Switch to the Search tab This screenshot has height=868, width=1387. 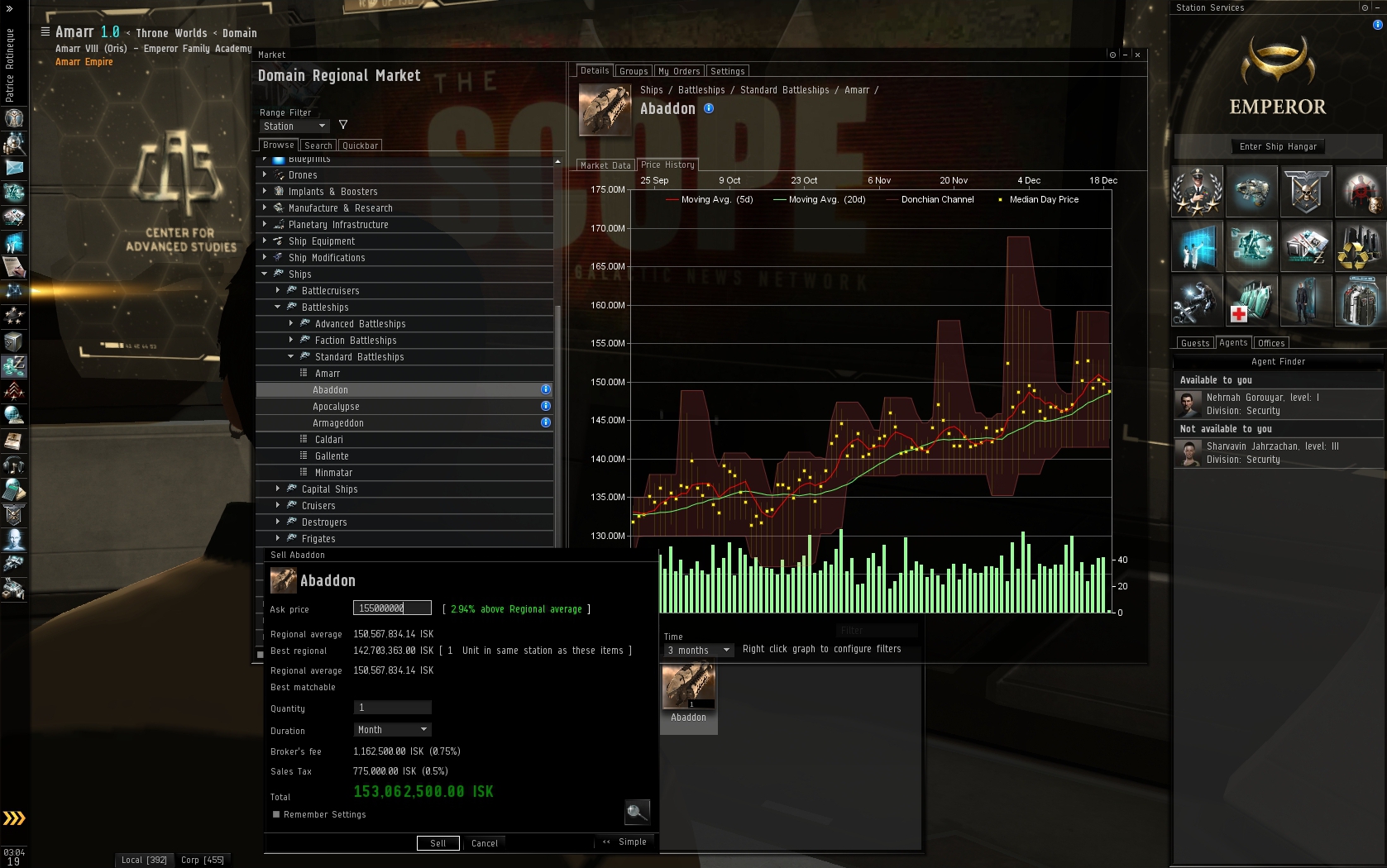click(x=318, y=145)
